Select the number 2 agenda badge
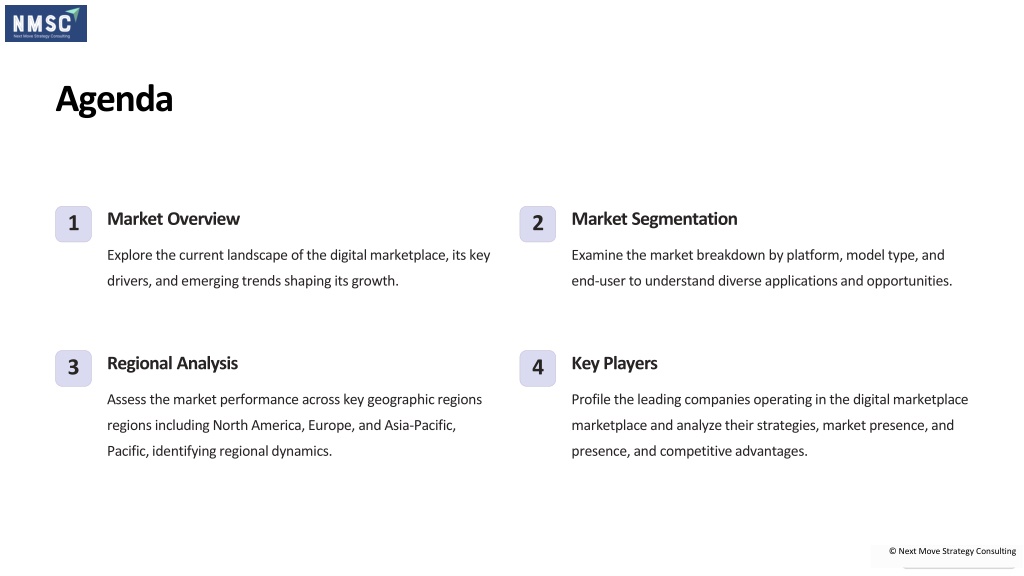Image resolution: width=1024 pixels, height=576 pixels. coord(537,224)
